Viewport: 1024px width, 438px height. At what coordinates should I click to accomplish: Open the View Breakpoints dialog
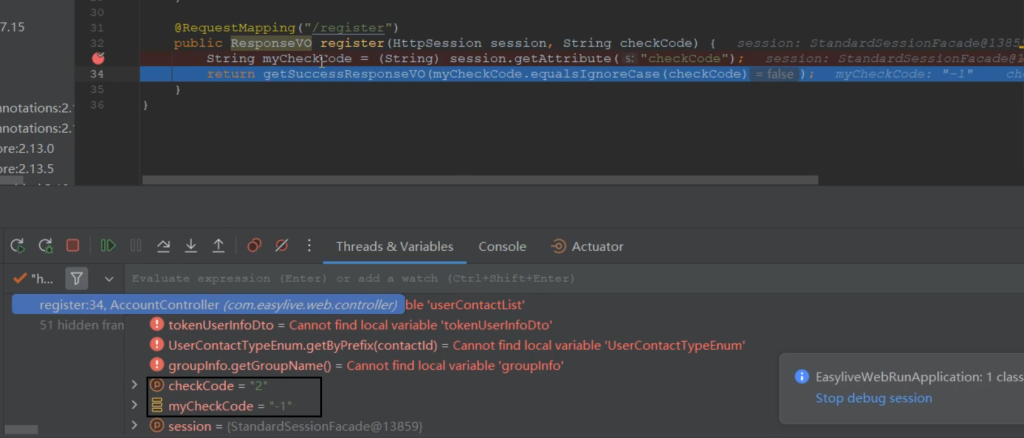[255, 246]
